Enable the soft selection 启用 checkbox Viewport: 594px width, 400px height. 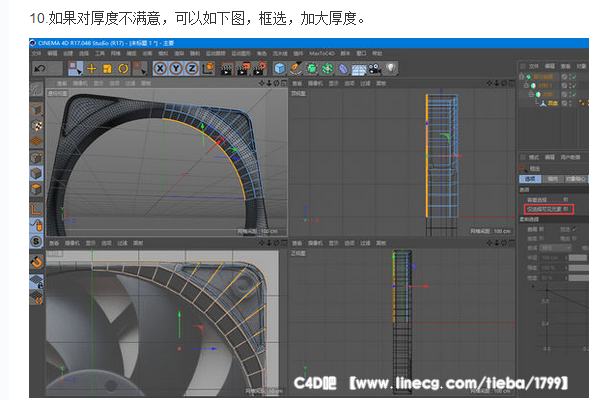542,229
